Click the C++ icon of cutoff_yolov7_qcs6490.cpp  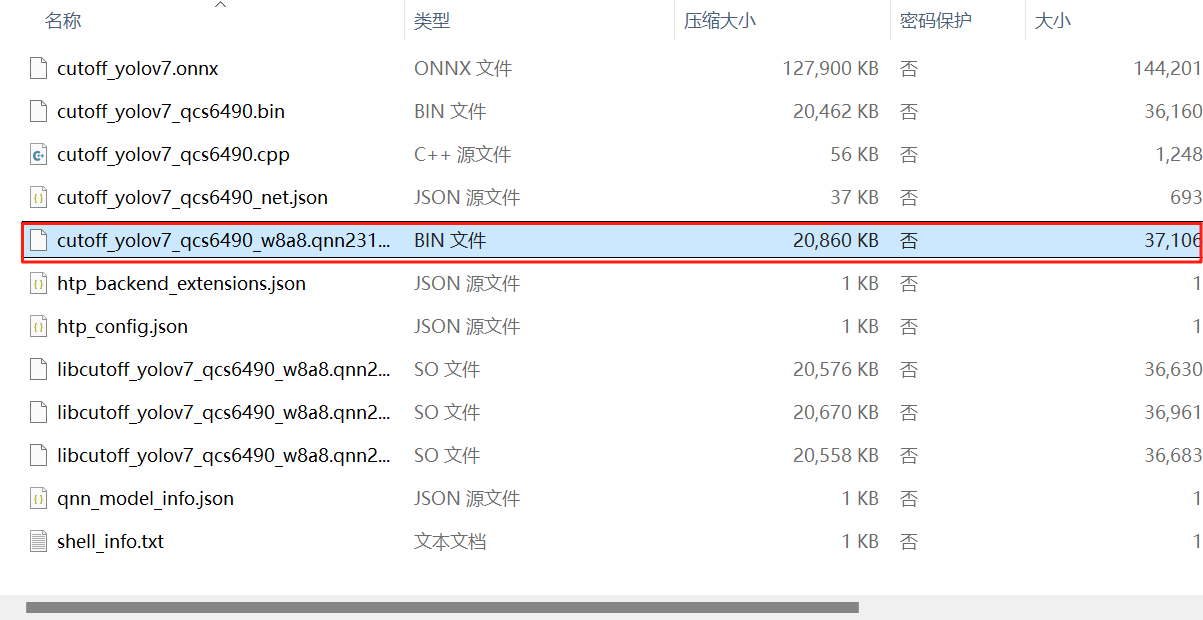click(39, 155)
